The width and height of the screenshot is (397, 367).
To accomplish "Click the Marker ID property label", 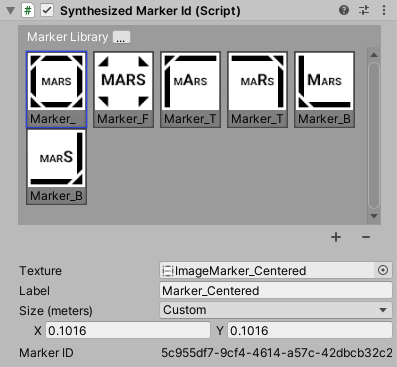I will pos(46,353).
